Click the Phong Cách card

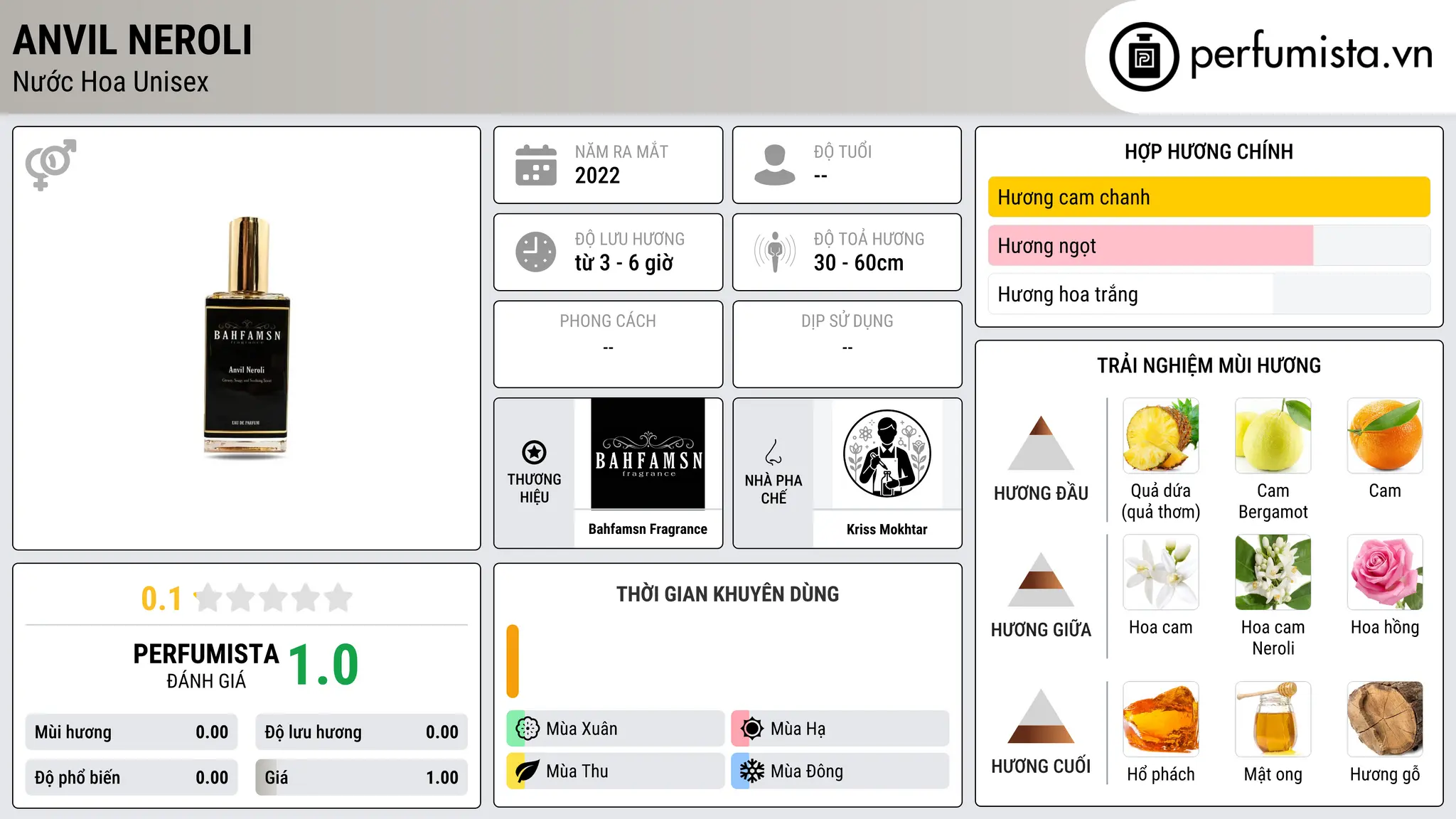608,344
